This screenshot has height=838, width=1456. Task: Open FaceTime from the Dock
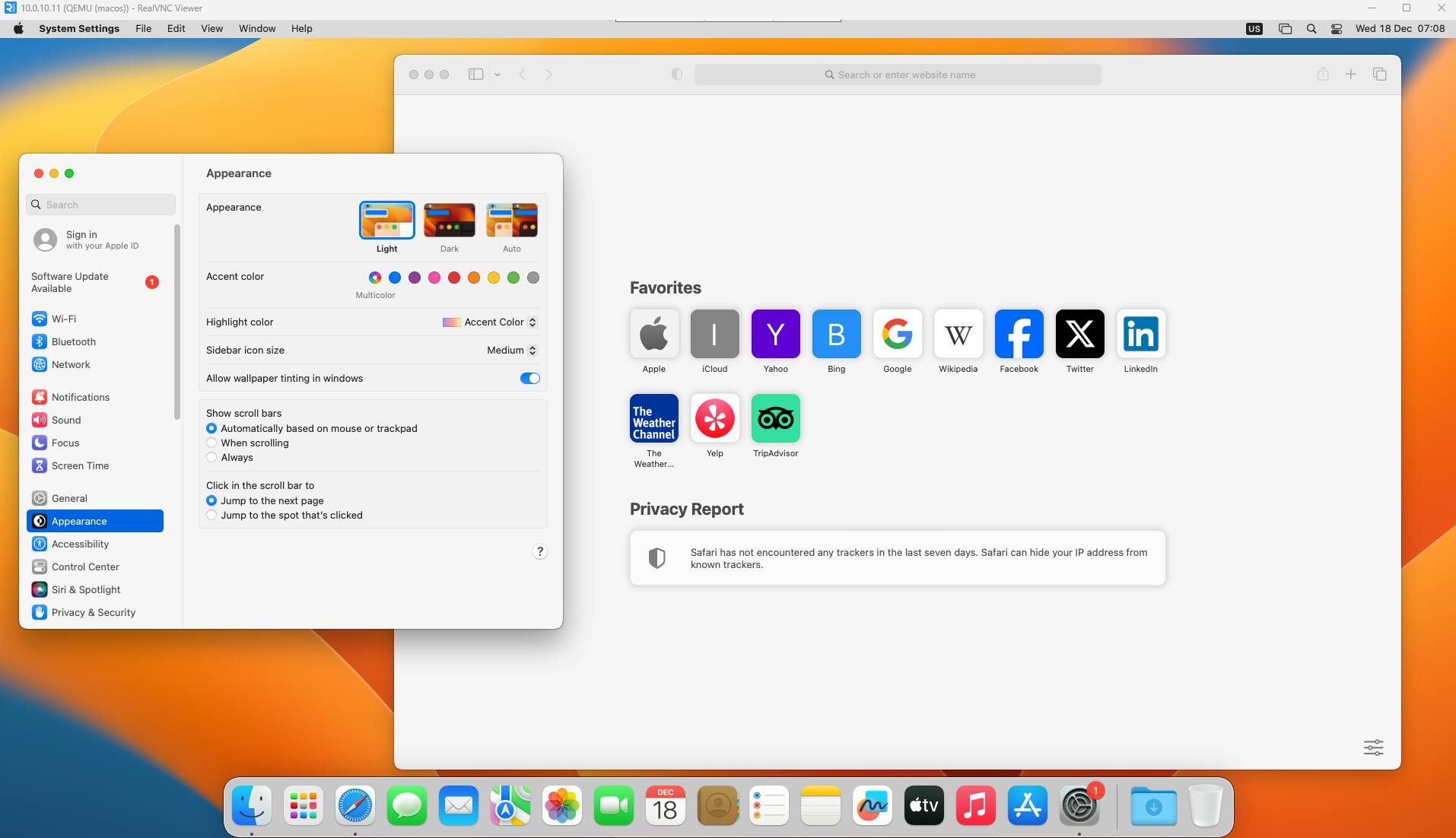(614, 805)
